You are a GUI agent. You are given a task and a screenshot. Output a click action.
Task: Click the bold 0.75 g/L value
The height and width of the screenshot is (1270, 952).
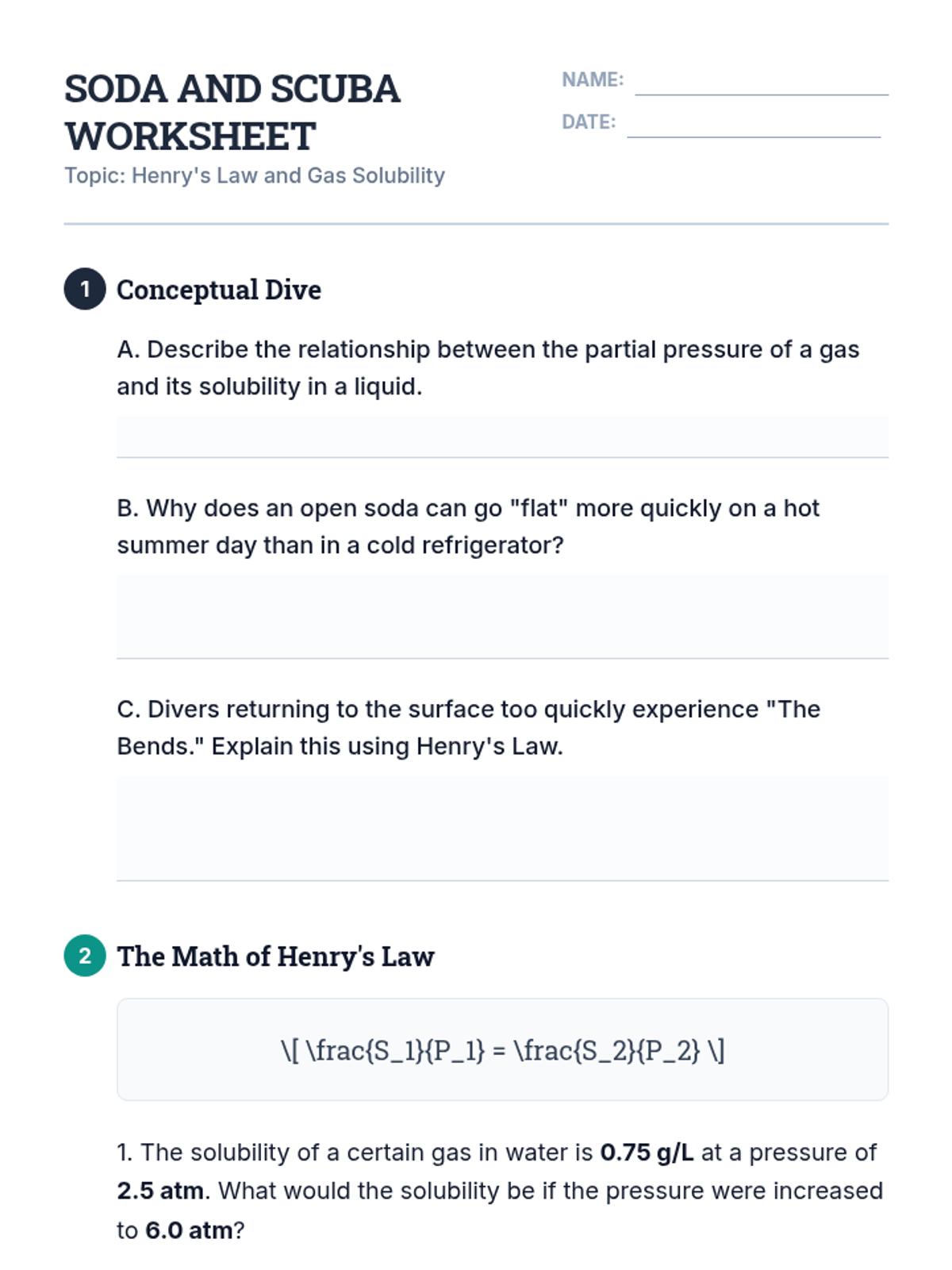coord(647,1153)
